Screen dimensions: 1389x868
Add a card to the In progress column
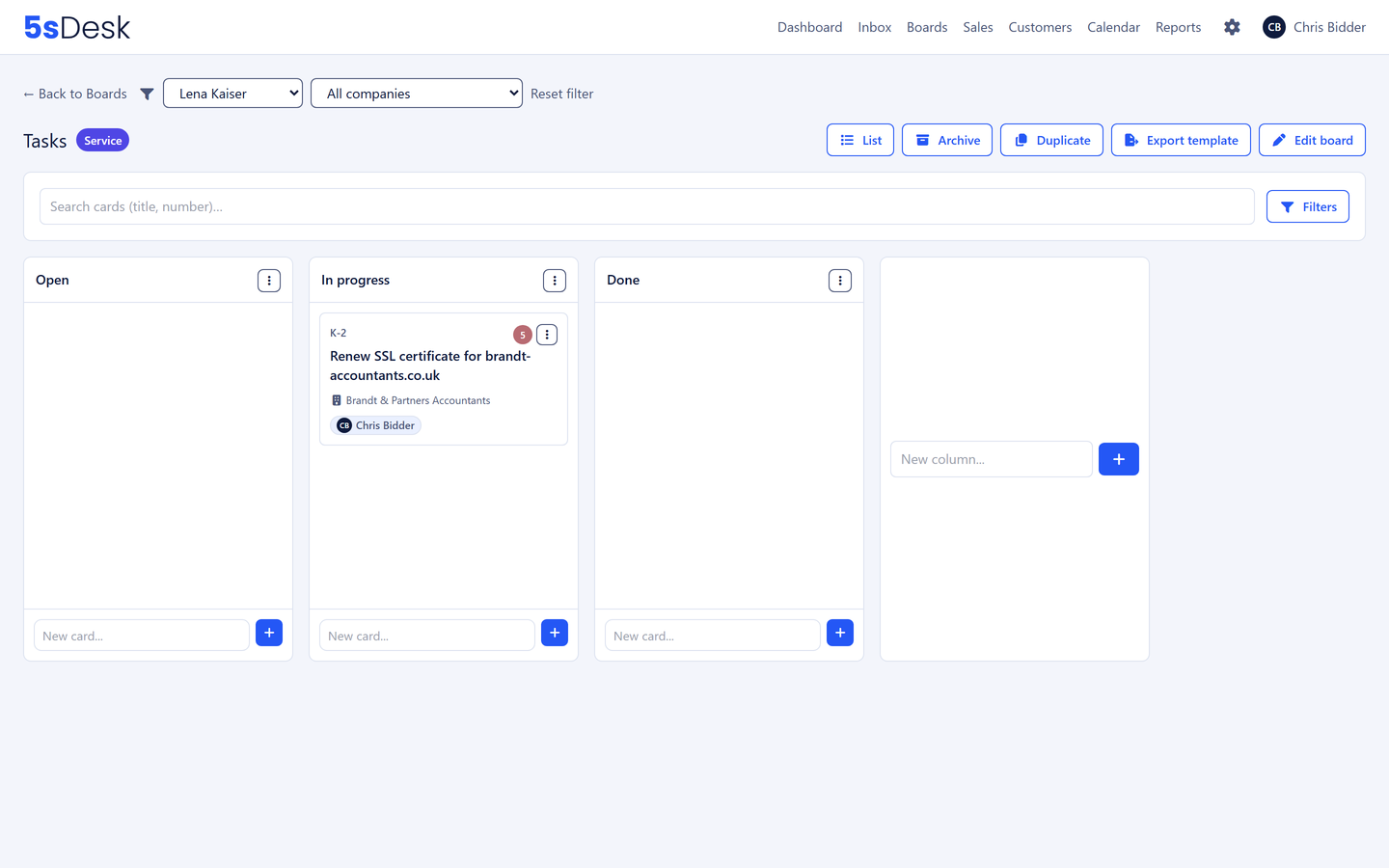click(555, 633)
